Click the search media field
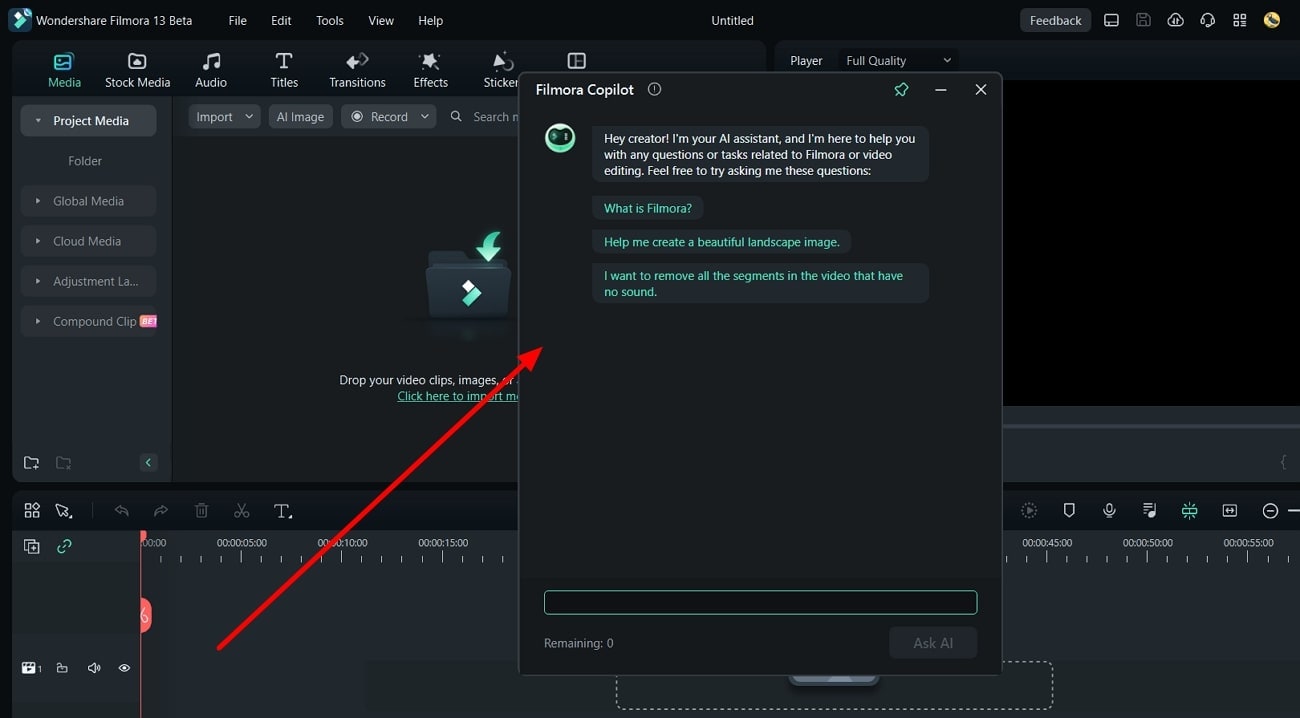 [483, 117]
